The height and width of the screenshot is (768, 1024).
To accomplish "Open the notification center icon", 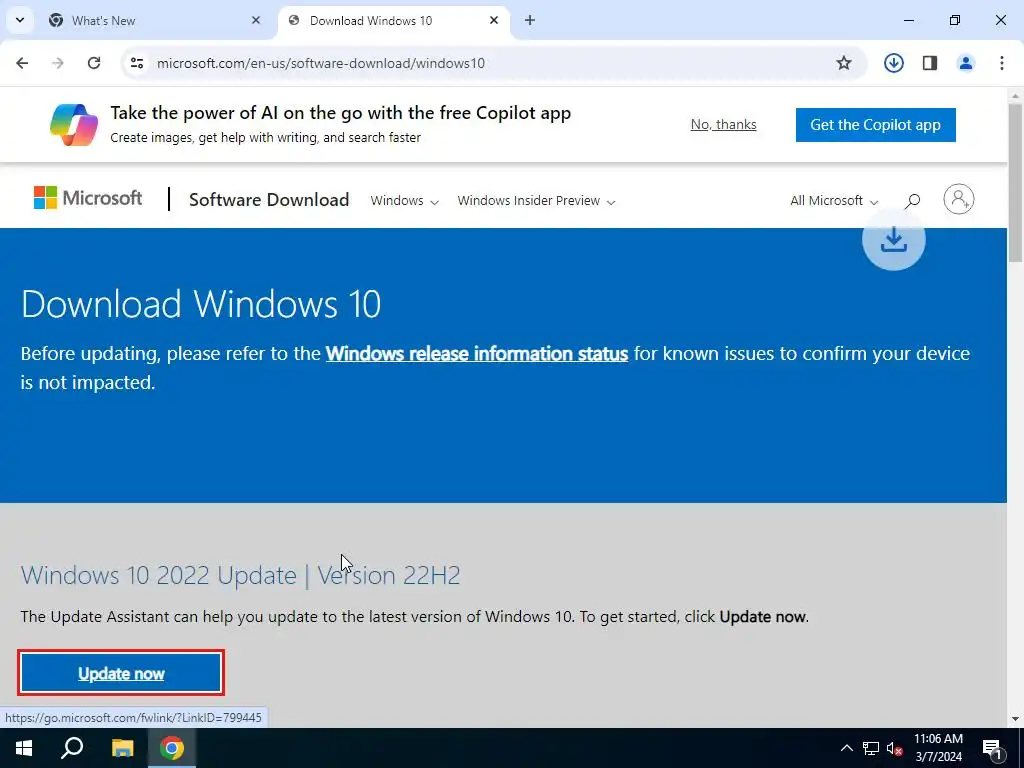I will [x=992, y=748].
